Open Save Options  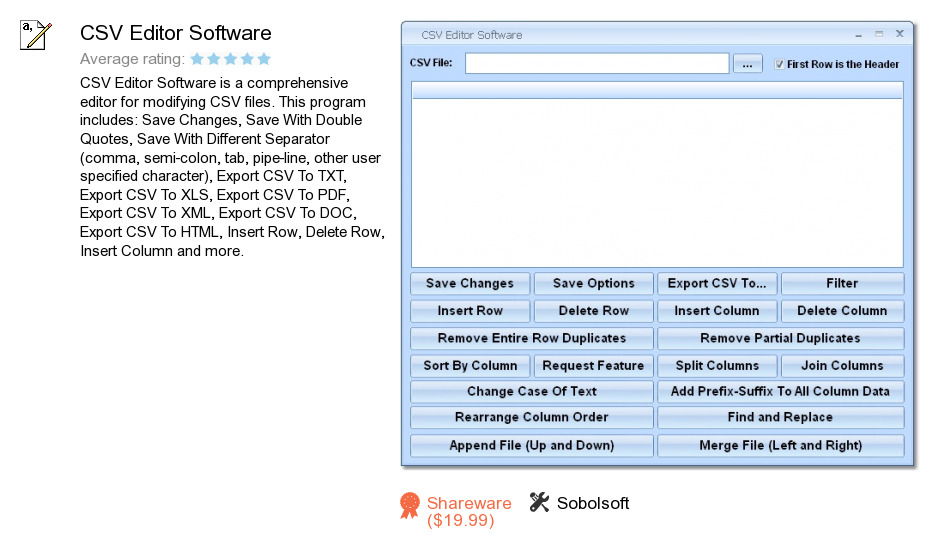coord(593,283)
